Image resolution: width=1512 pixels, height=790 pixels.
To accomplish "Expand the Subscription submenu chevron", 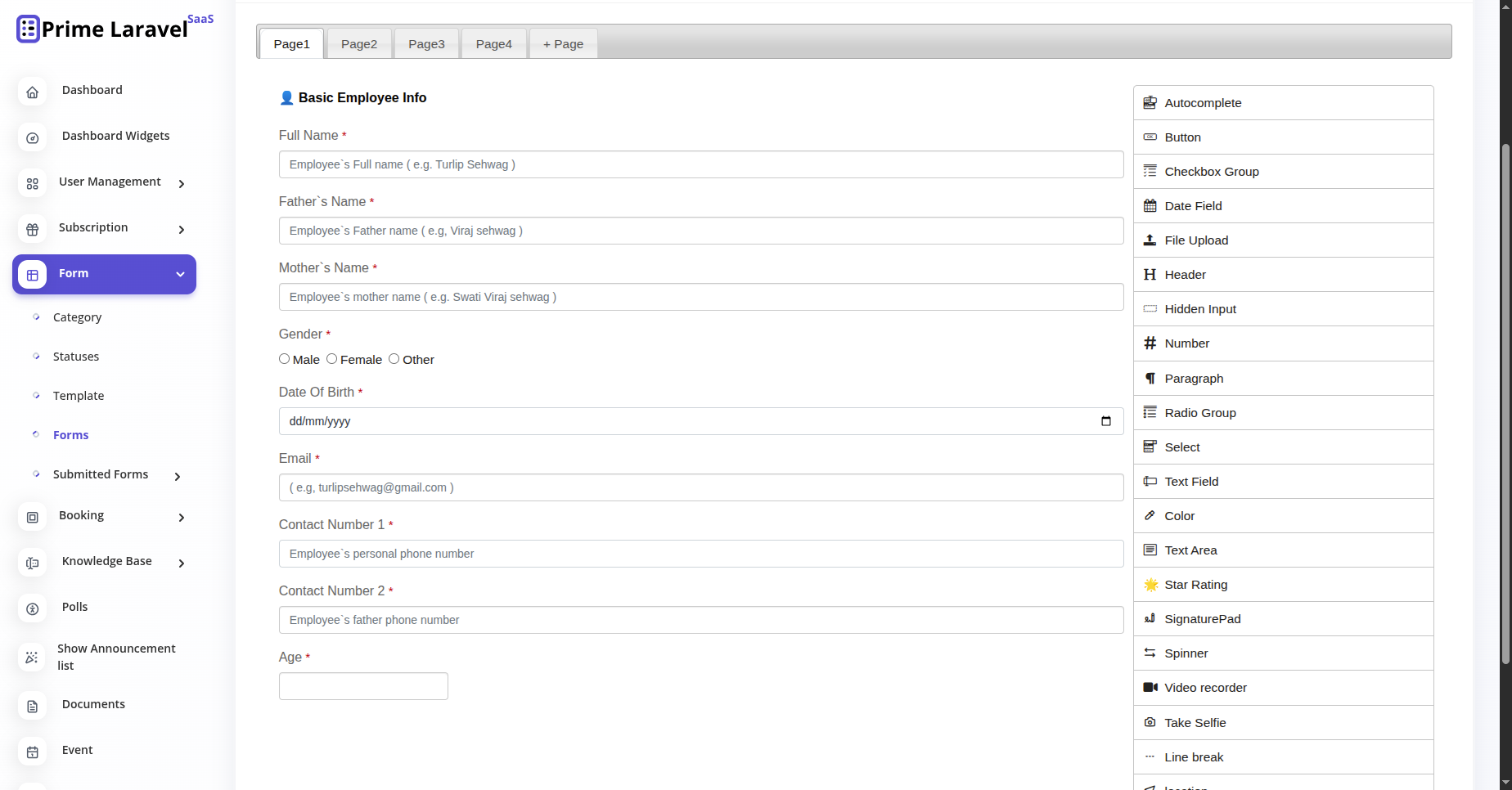I will point(182,230).
